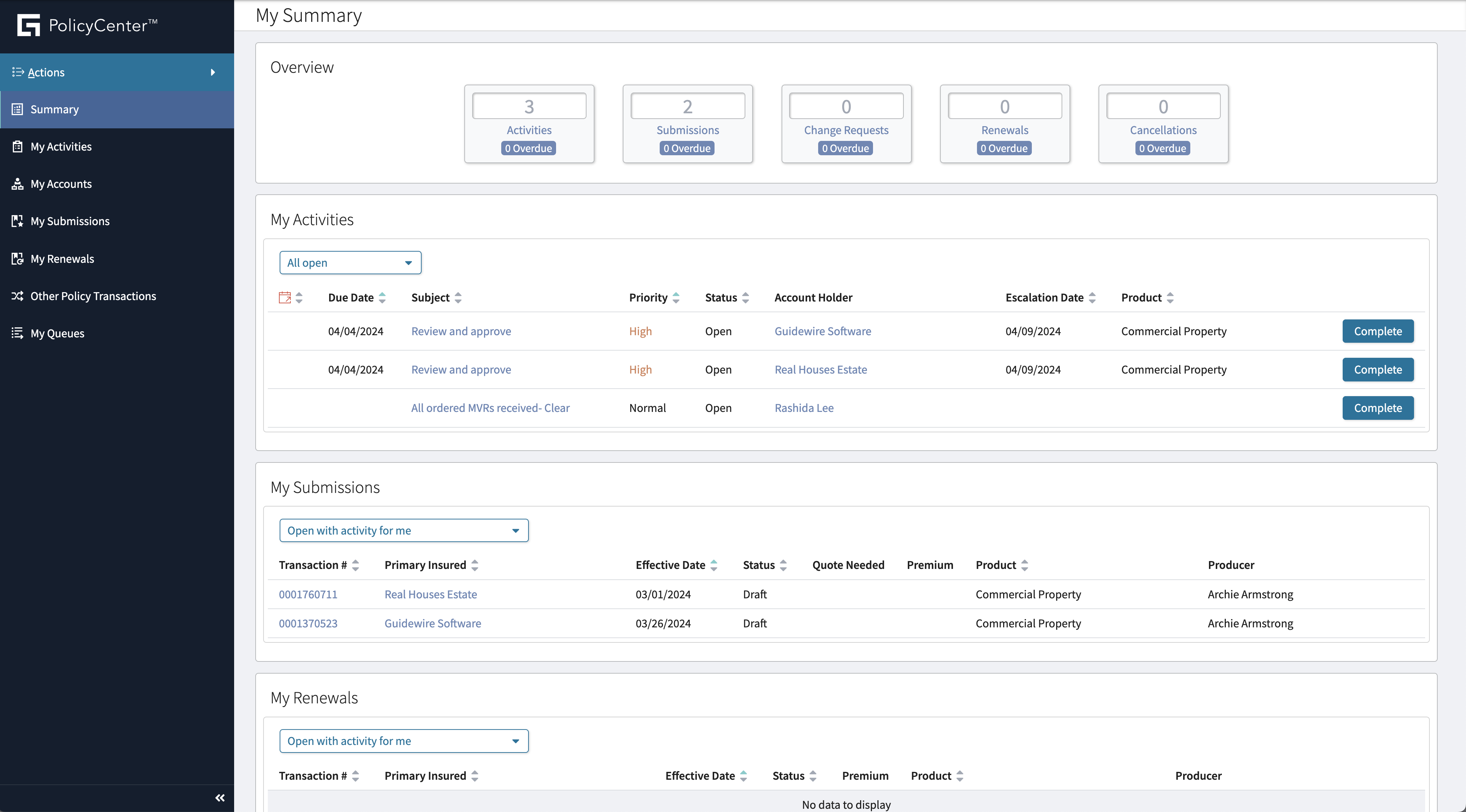Screen dimensions: 1466x812
Task: Click the Other Policy Transactions shuffle icon
Action: tap(18, 296)
